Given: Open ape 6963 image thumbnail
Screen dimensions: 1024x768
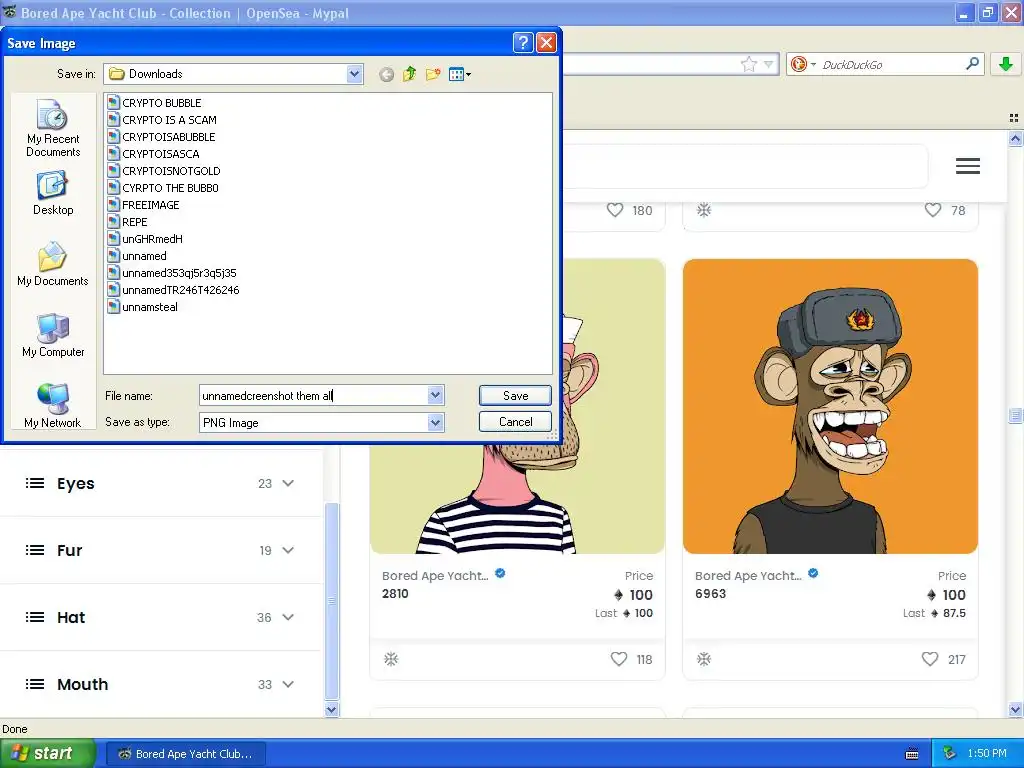Looking at the screenshot, I should [830, 406].
